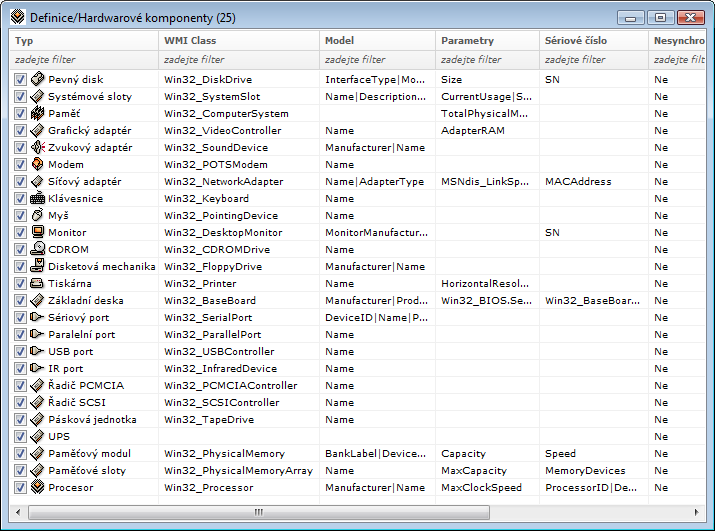Viewport: 715px width, 531px height.
Task: Click the Tiskárna printer icon
Action: 37,283
